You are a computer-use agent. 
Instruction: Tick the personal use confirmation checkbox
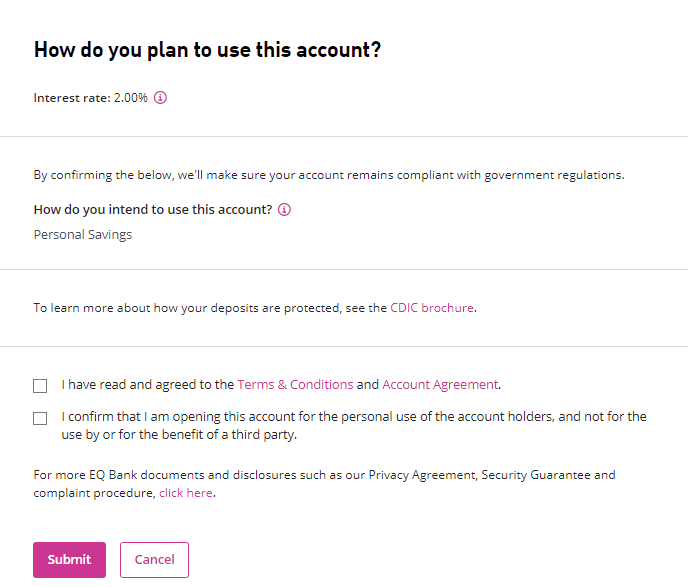[40, 418]
